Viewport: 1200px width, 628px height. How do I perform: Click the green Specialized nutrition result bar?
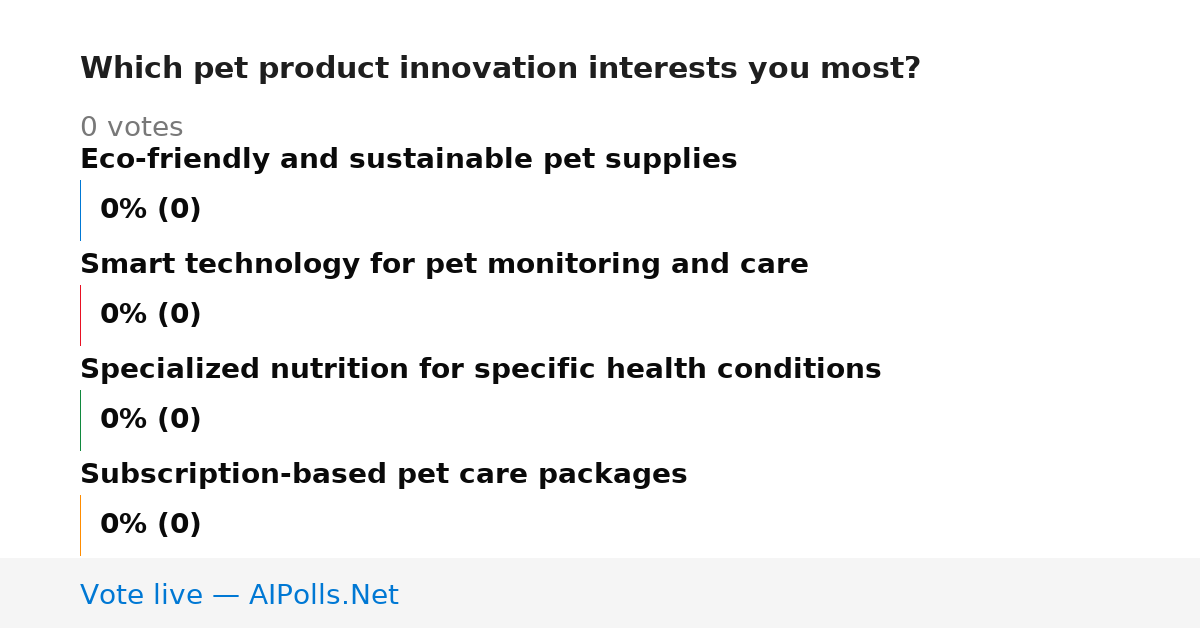pos(80,420)
